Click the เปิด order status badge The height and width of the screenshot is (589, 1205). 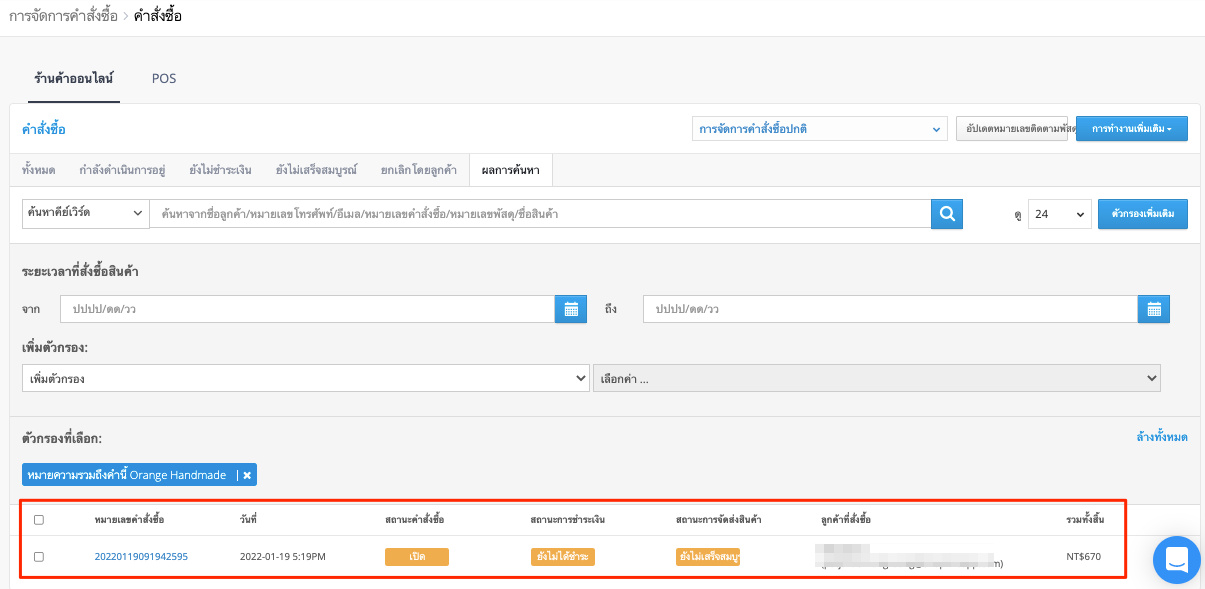pos(417,557)
